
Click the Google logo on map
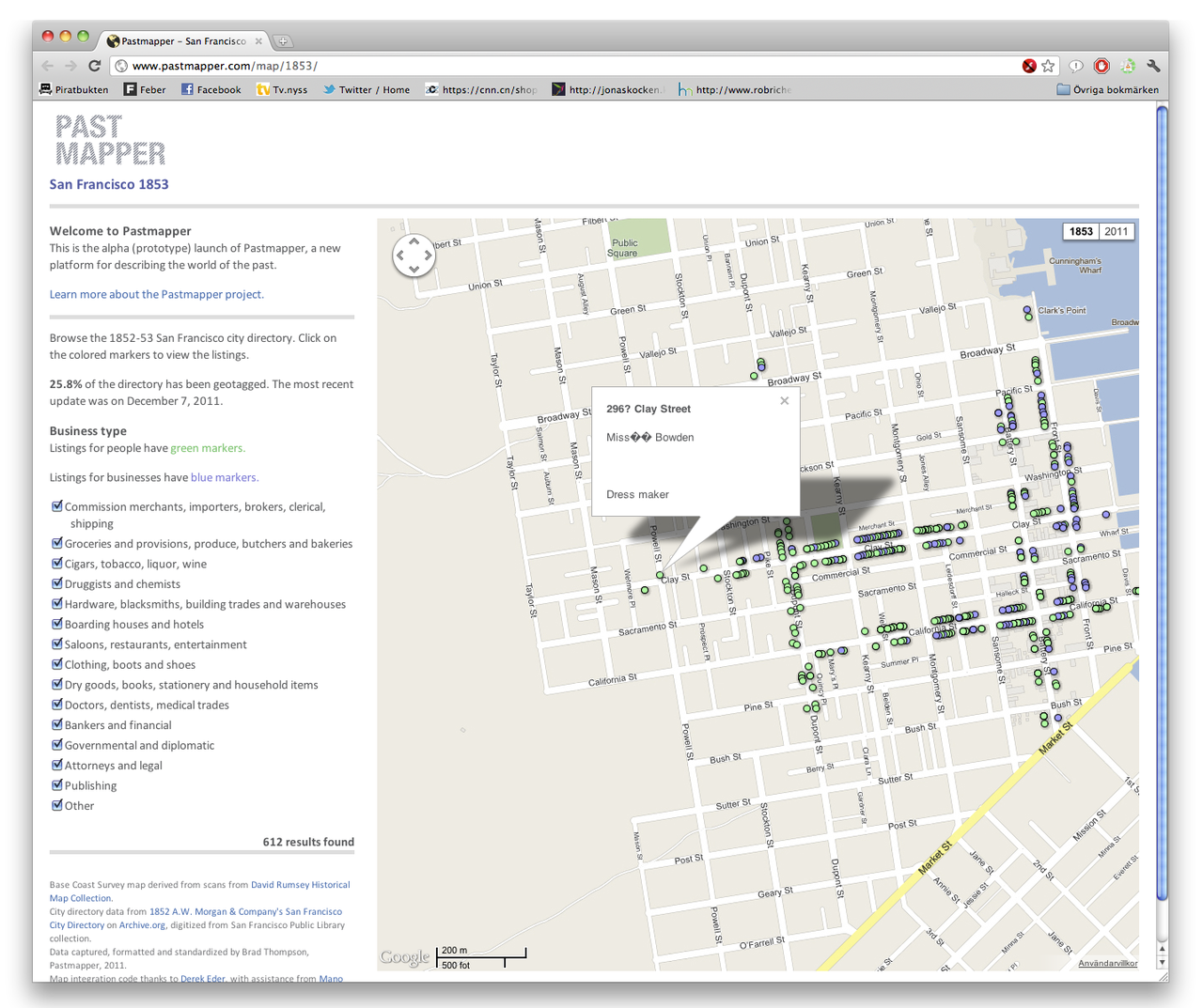pyautogui.click(x=404, y=957)
